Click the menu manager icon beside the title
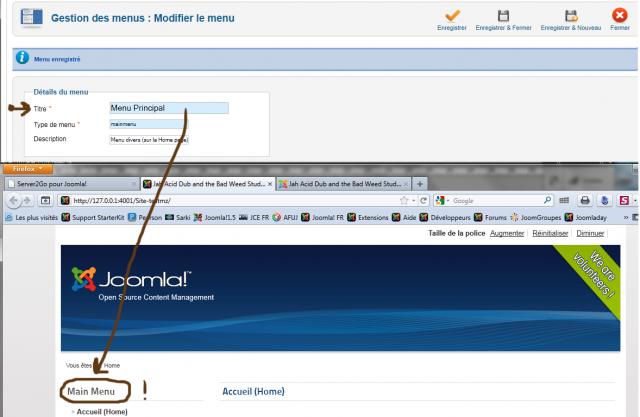 (31, 18)
